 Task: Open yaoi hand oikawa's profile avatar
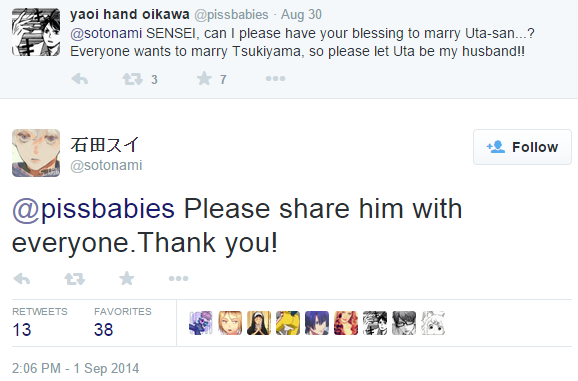[36, 32]
